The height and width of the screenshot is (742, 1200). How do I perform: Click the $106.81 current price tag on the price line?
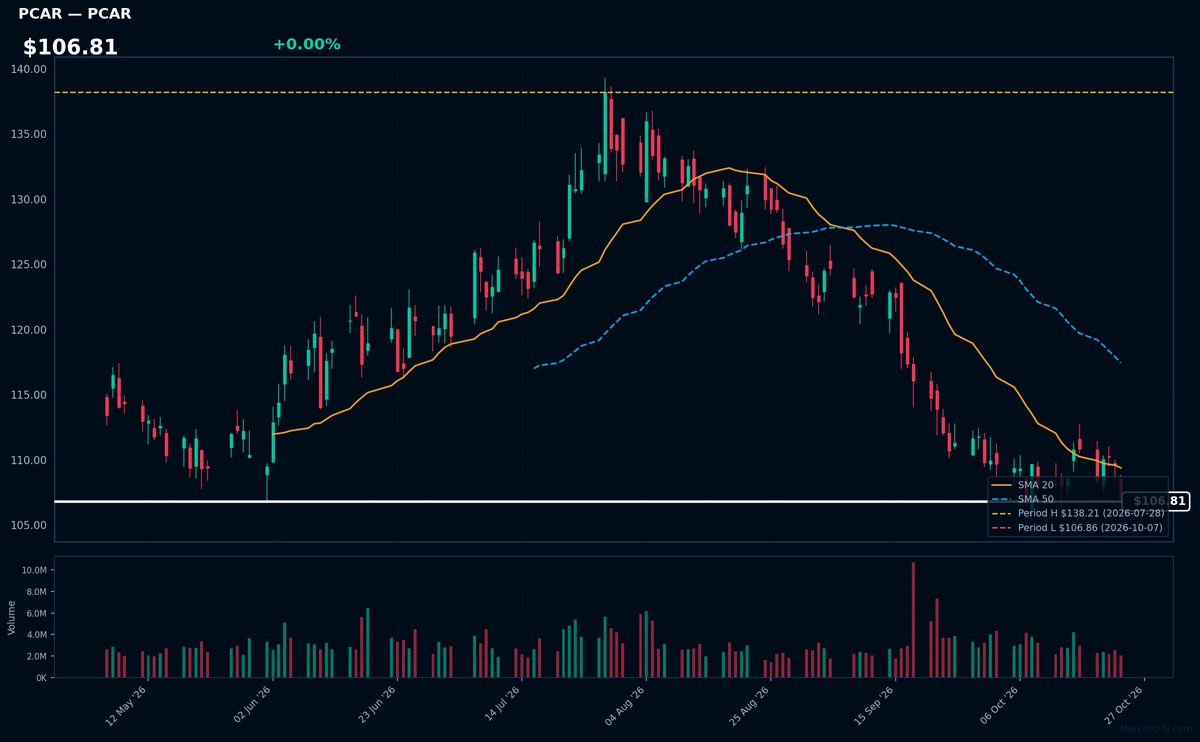click(x=1156, y=501)
